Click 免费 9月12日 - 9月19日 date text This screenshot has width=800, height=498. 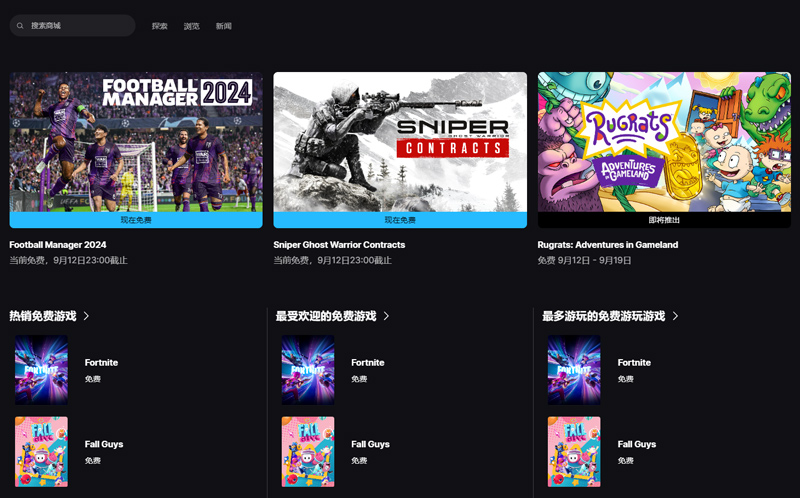(x=584, y=260)
